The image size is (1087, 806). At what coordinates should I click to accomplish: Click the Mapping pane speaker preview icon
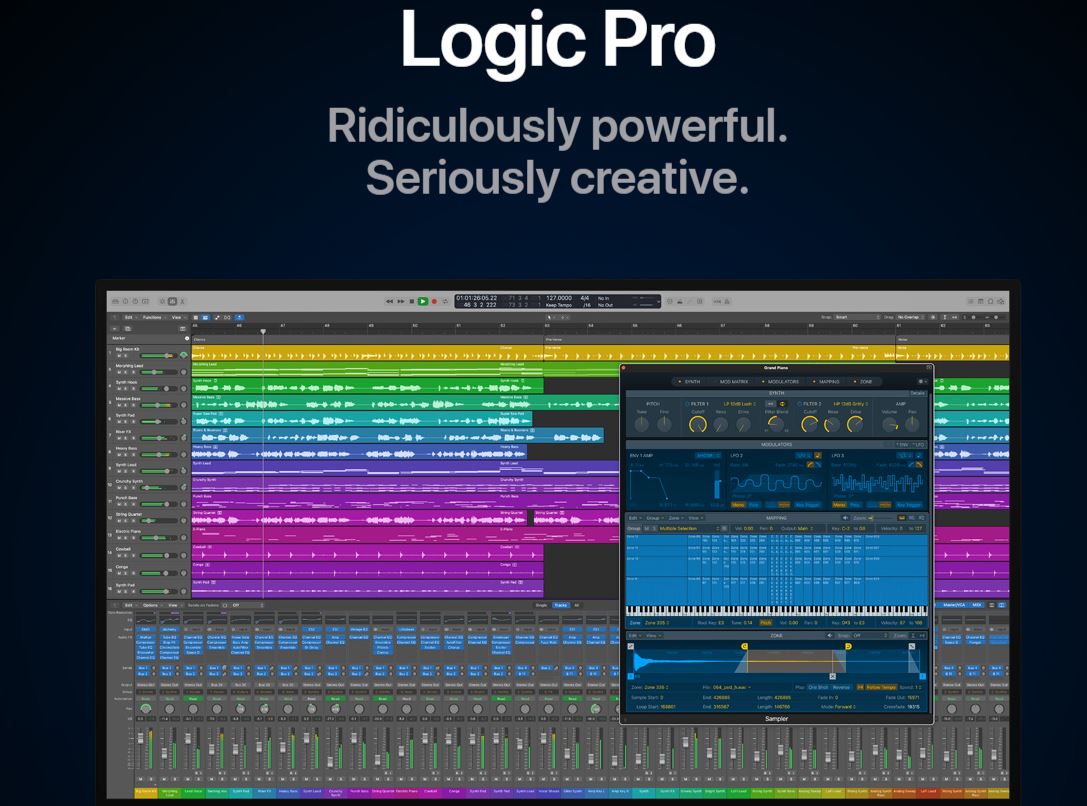pos(845,518)
